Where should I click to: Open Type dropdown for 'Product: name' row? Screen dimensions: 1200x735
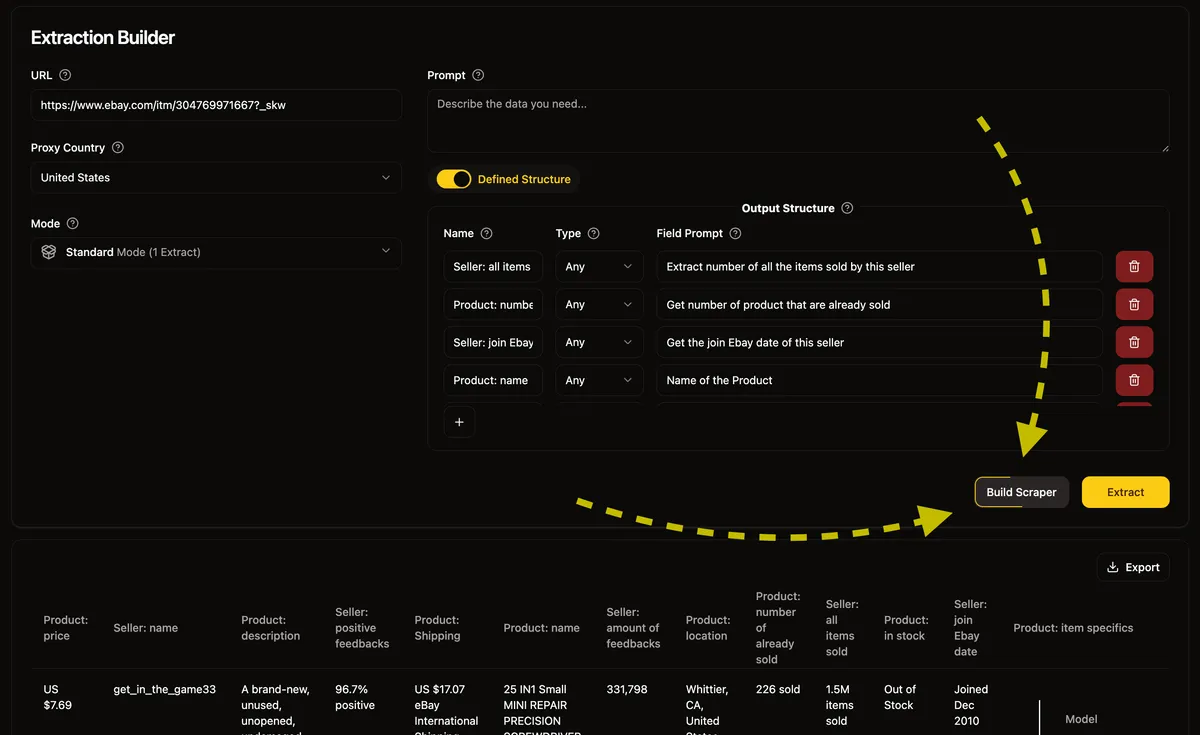click(x=599, y=380)
